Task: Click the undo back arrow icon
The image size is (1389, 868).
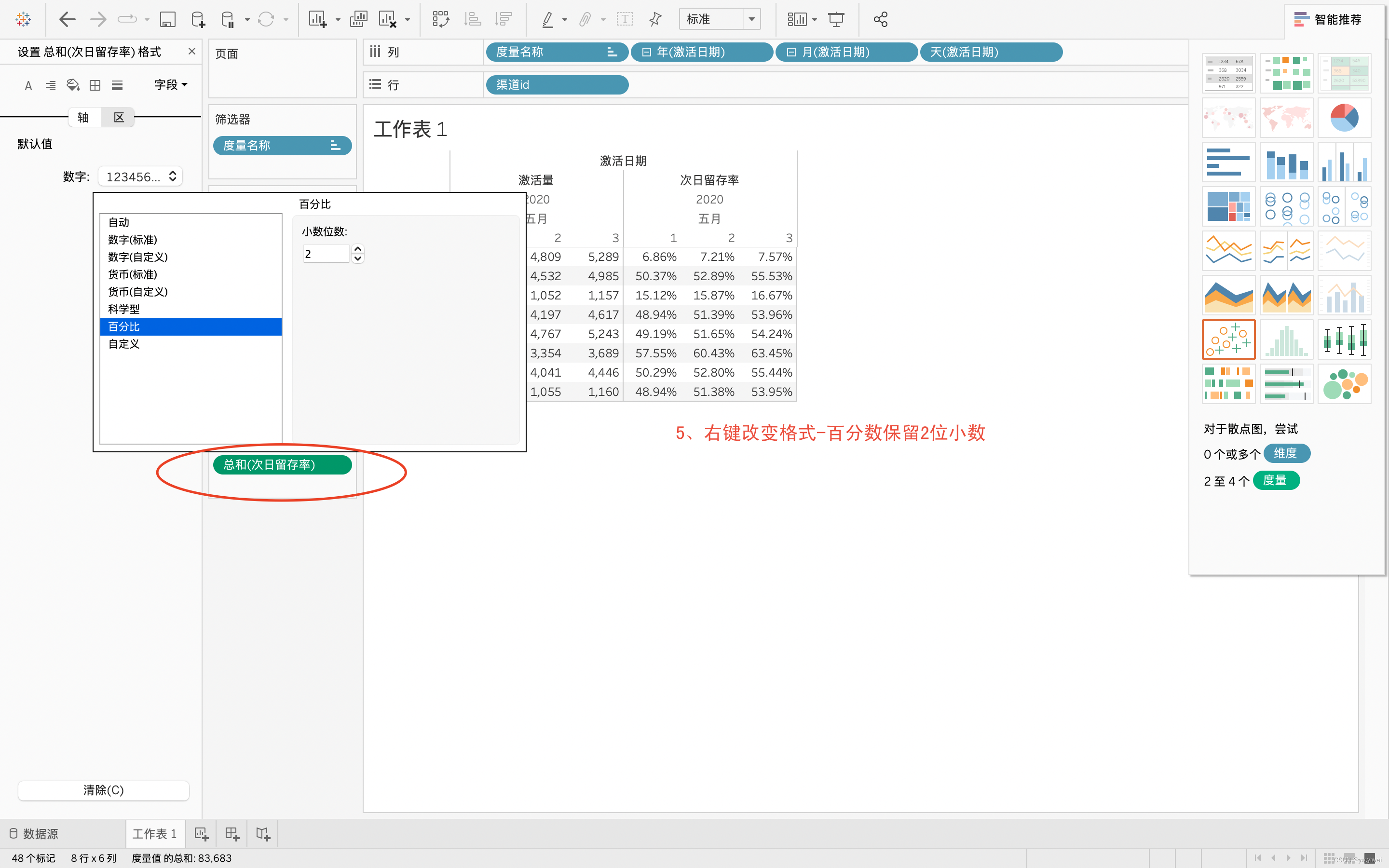Action: 68,19
